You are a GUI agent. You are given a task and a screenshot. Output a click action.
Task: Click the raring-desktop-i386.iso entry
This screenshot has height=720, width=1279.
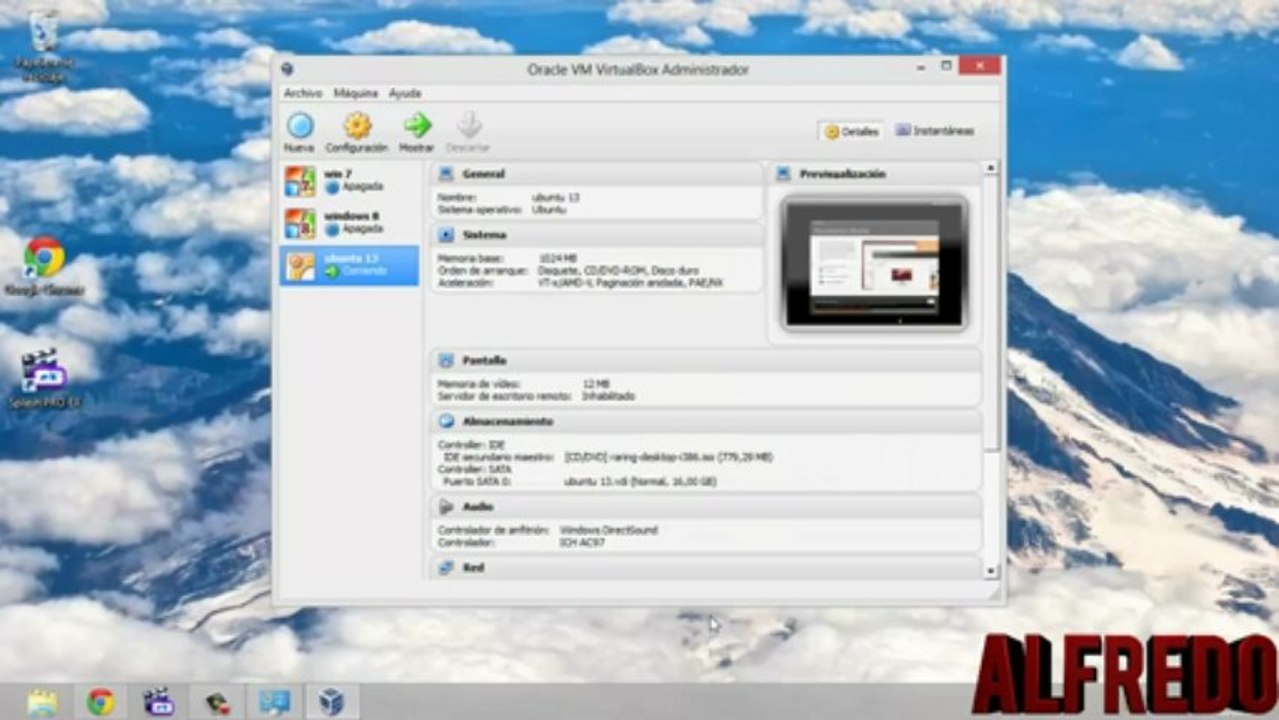point(668,457)
